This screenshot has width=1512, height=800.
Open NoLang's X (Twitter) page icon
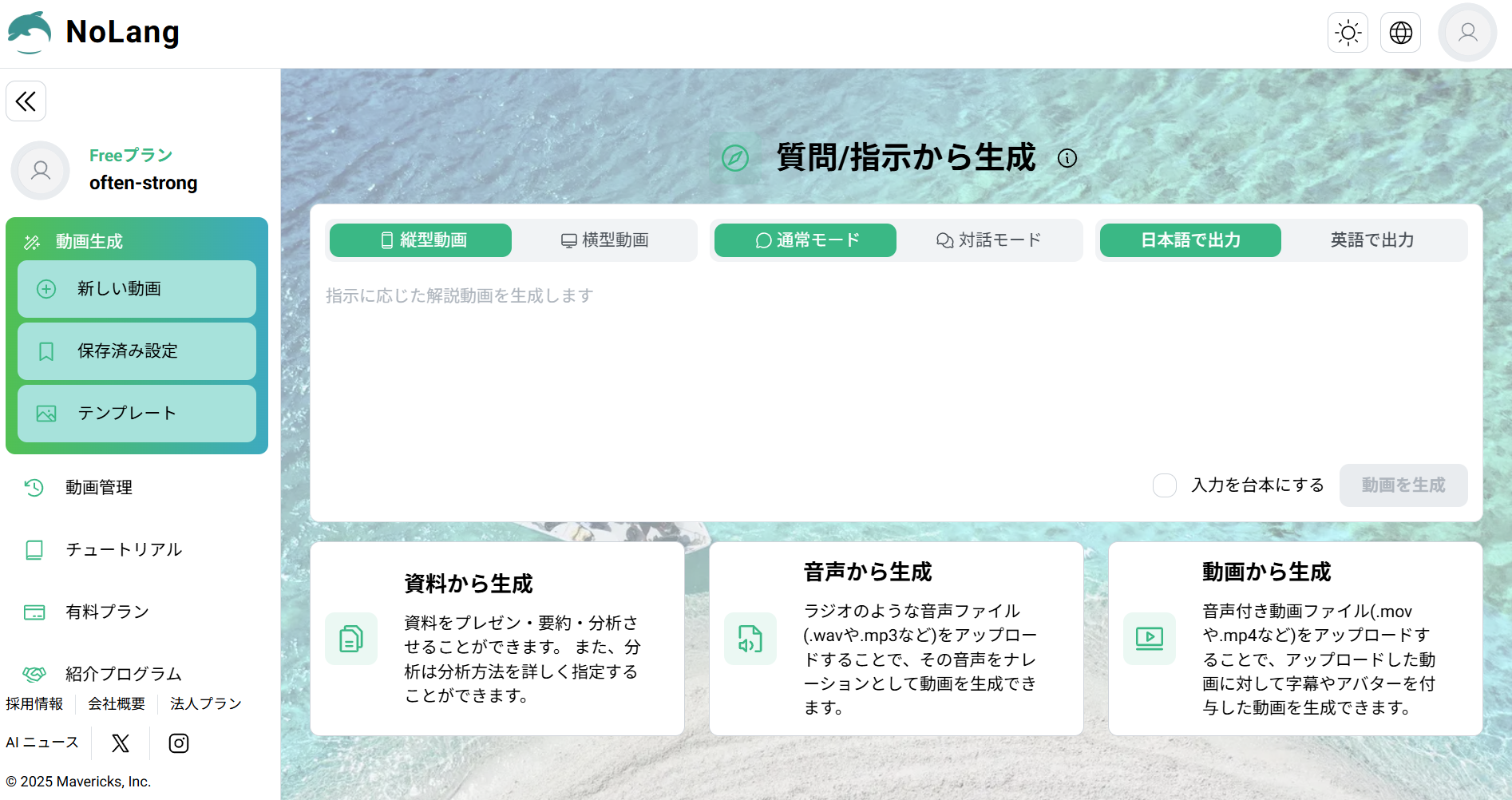[x=120, y=743]
